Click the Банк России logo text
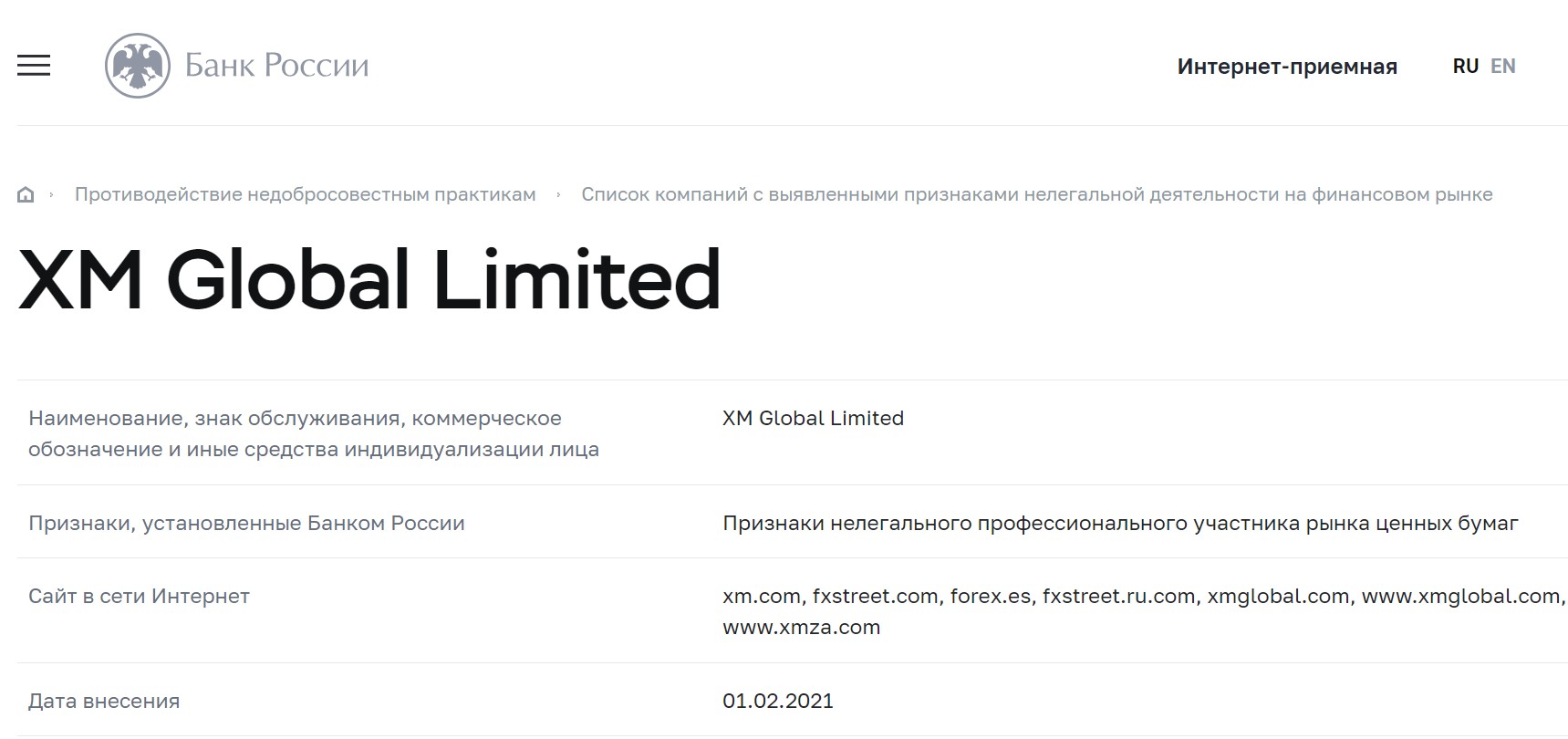This screenshot has height=739, width=1568. [277, 66]
